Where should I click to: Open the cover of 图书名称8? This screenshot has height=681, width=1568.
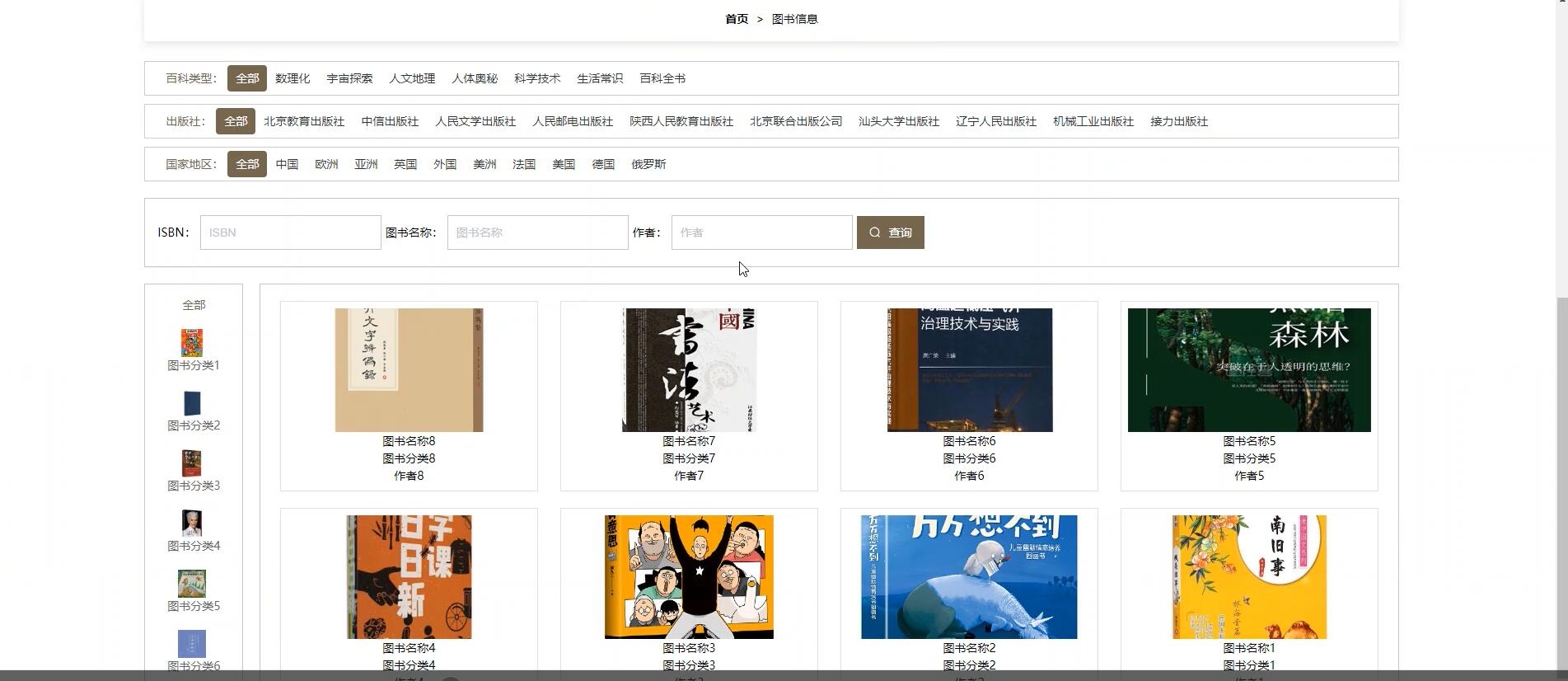click(409, 370)
